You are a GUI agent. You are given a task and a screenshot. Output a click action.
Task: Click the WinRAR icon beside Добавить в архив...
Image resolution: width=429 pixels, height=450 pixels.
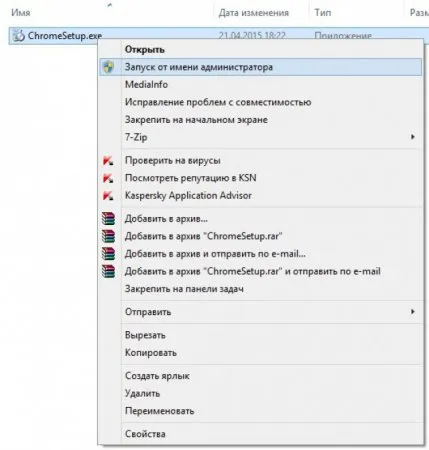tap(108, 219)
